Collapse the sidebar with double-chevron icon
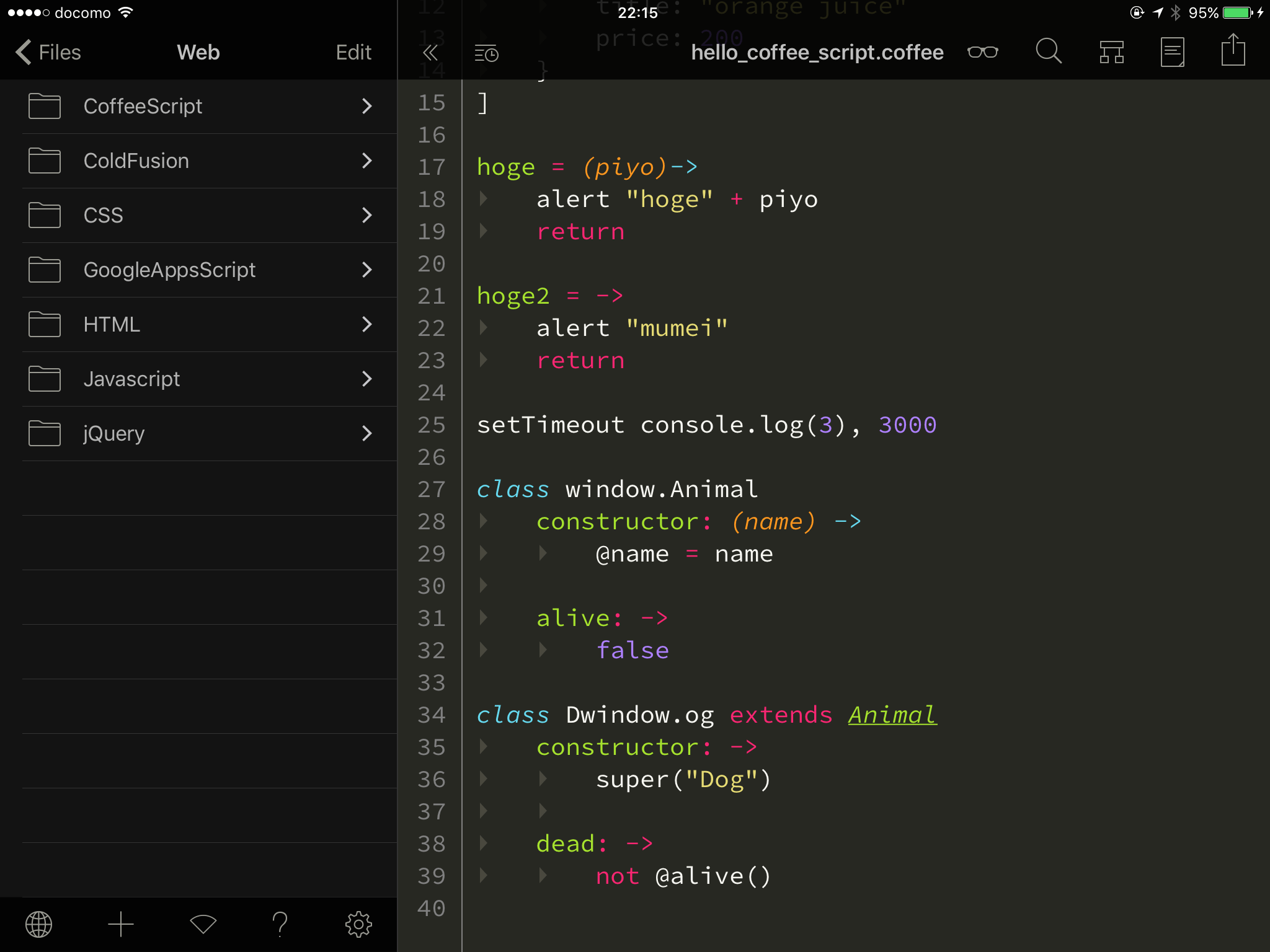Viewport: 1270px width, 952px height. click(x=430, y=53)
